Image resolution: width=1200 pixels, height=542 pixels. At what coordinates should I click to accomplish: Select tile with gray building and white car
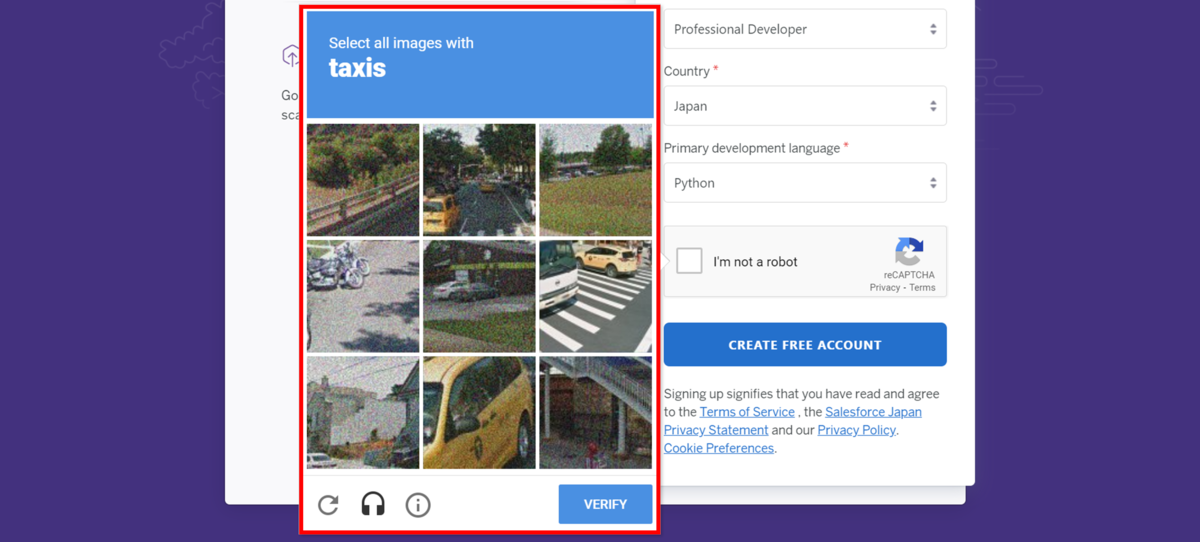(x=363, y=412)
